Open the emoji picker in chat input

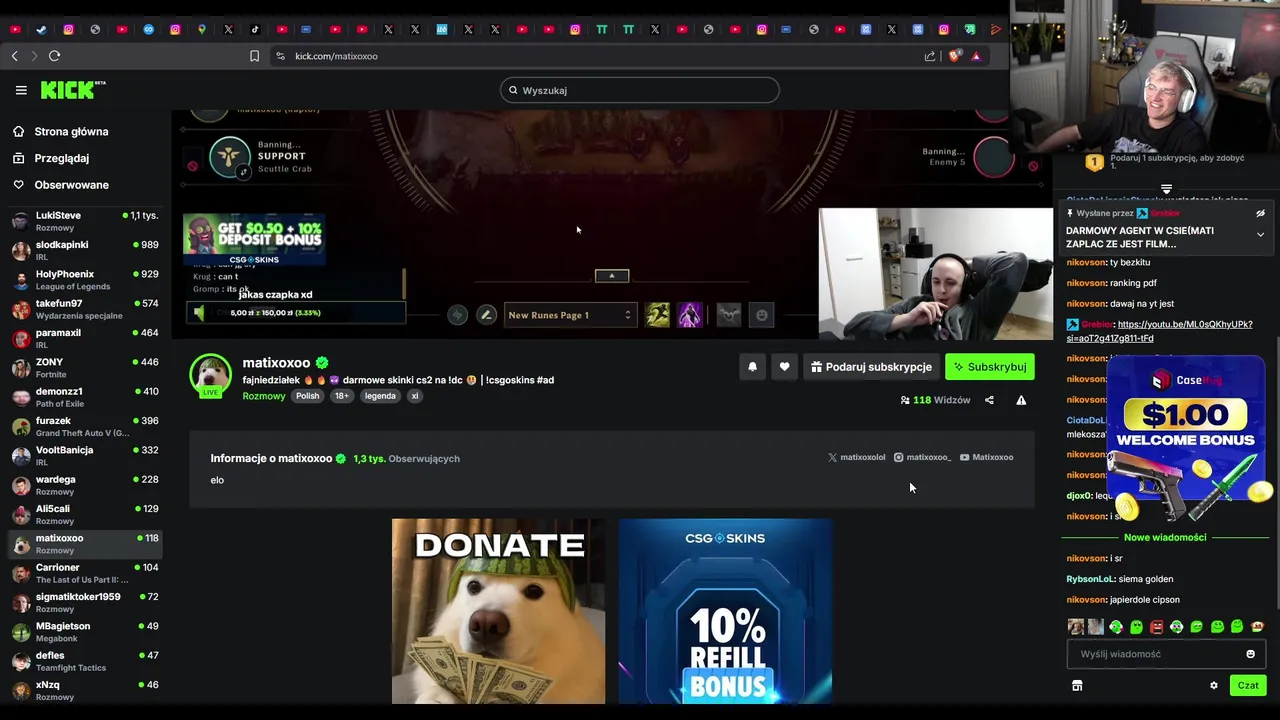coord(1250,654)
